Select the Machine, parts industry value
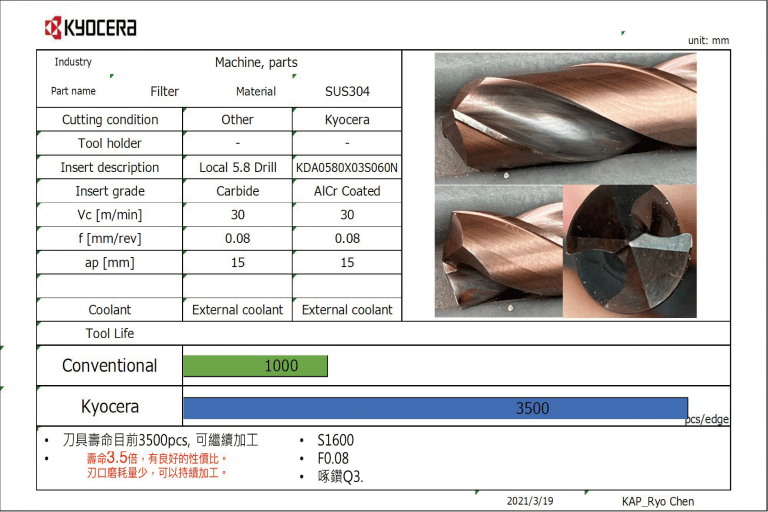 [x=256, y=63]
